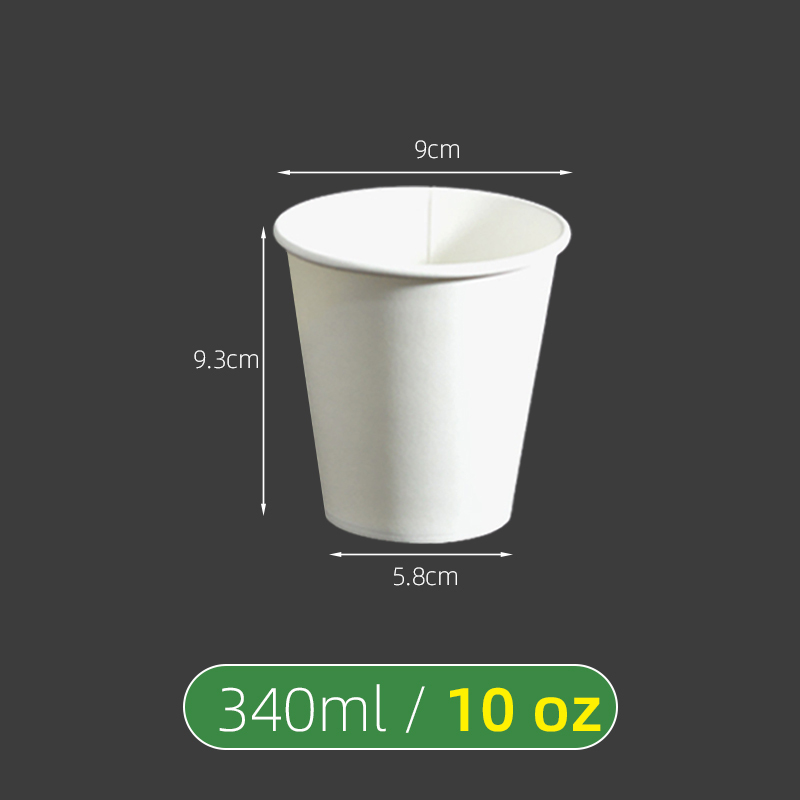Click the upper arrowhead of height arrow

click(x=263, y=233)
